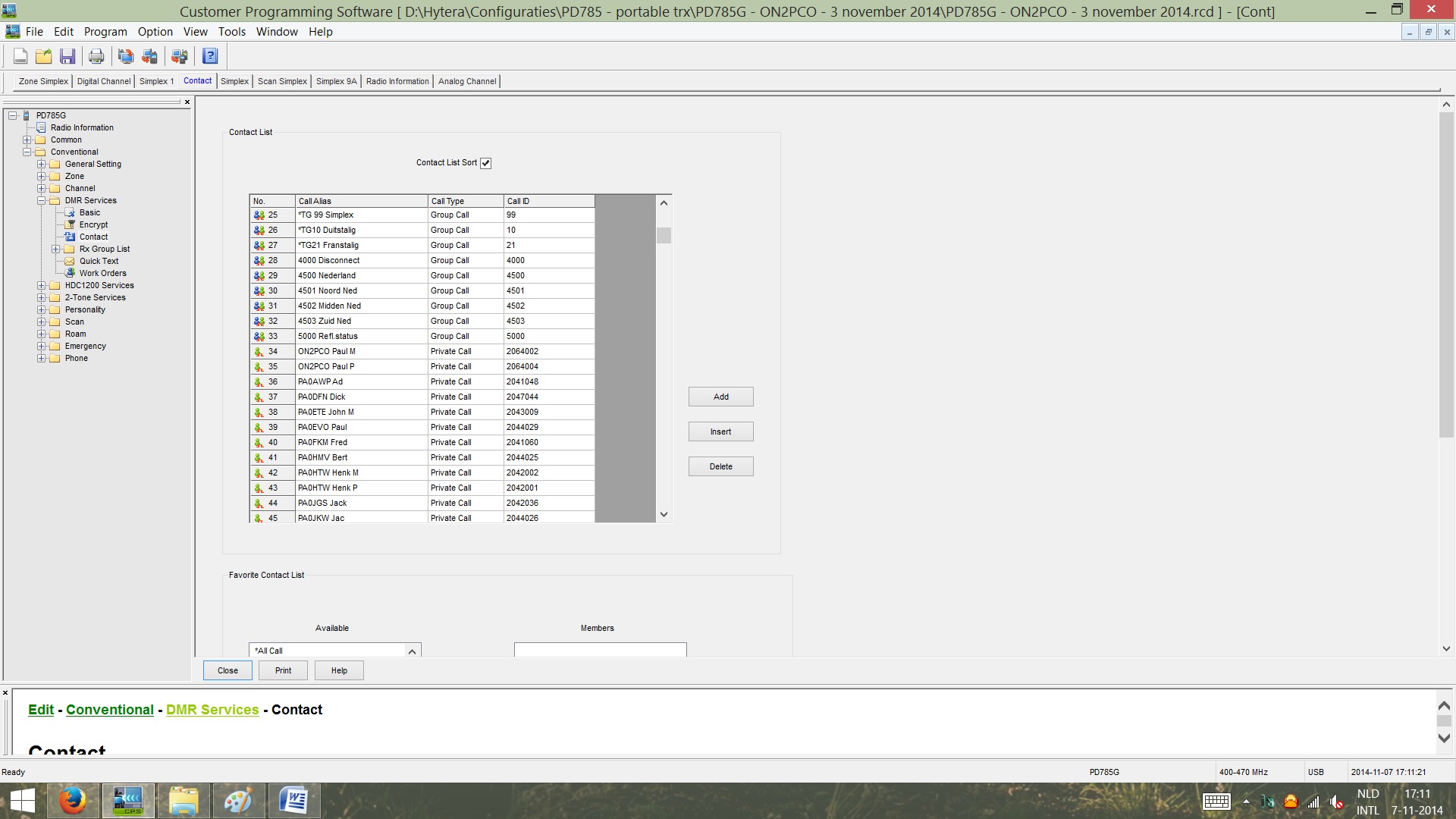Screen dimensions: 1456x819
Task: Click the Call Alias column header
Action: [361, 201]
